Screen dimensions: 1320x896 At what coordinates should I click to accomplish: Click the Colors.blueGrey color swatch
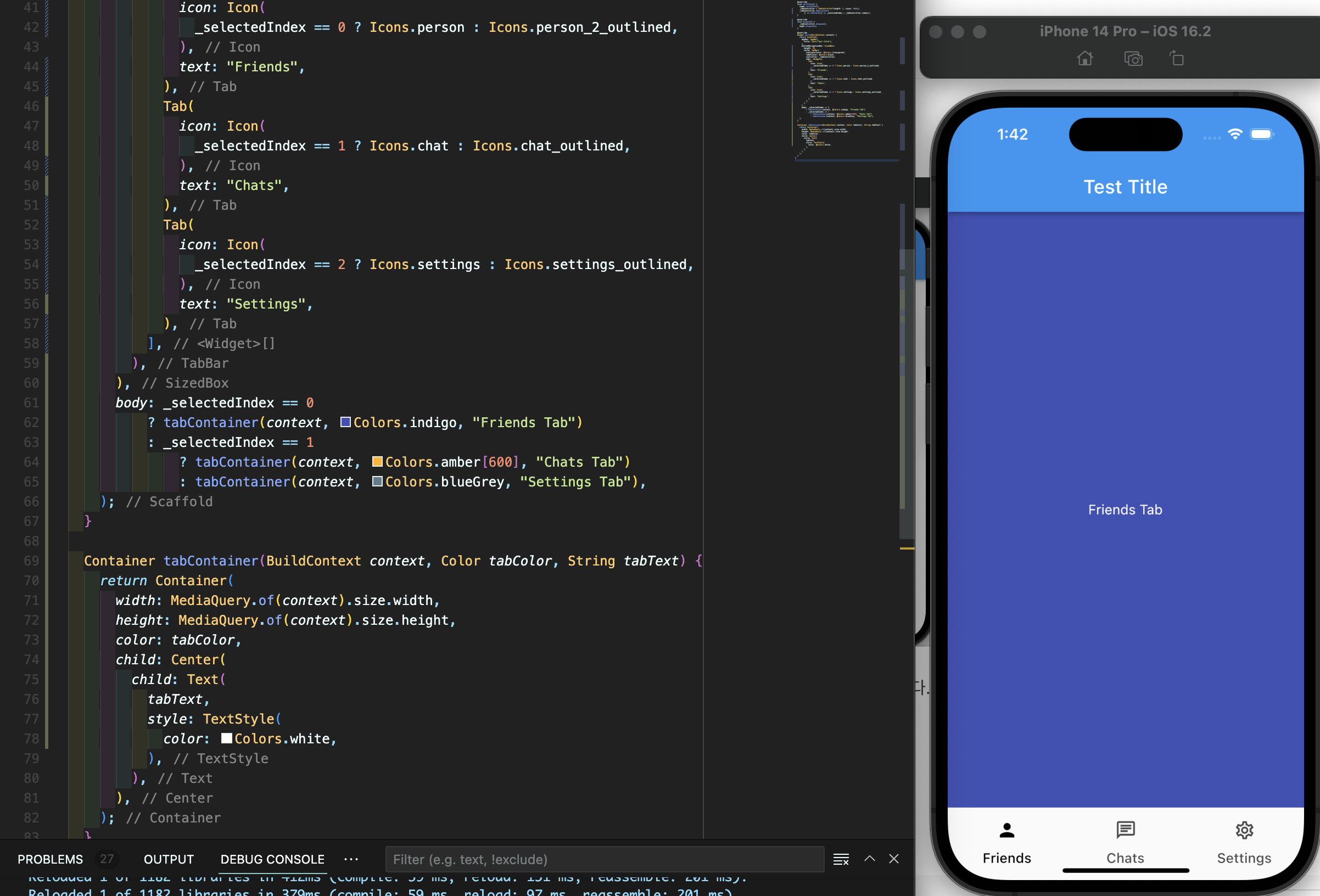point(377,481)
